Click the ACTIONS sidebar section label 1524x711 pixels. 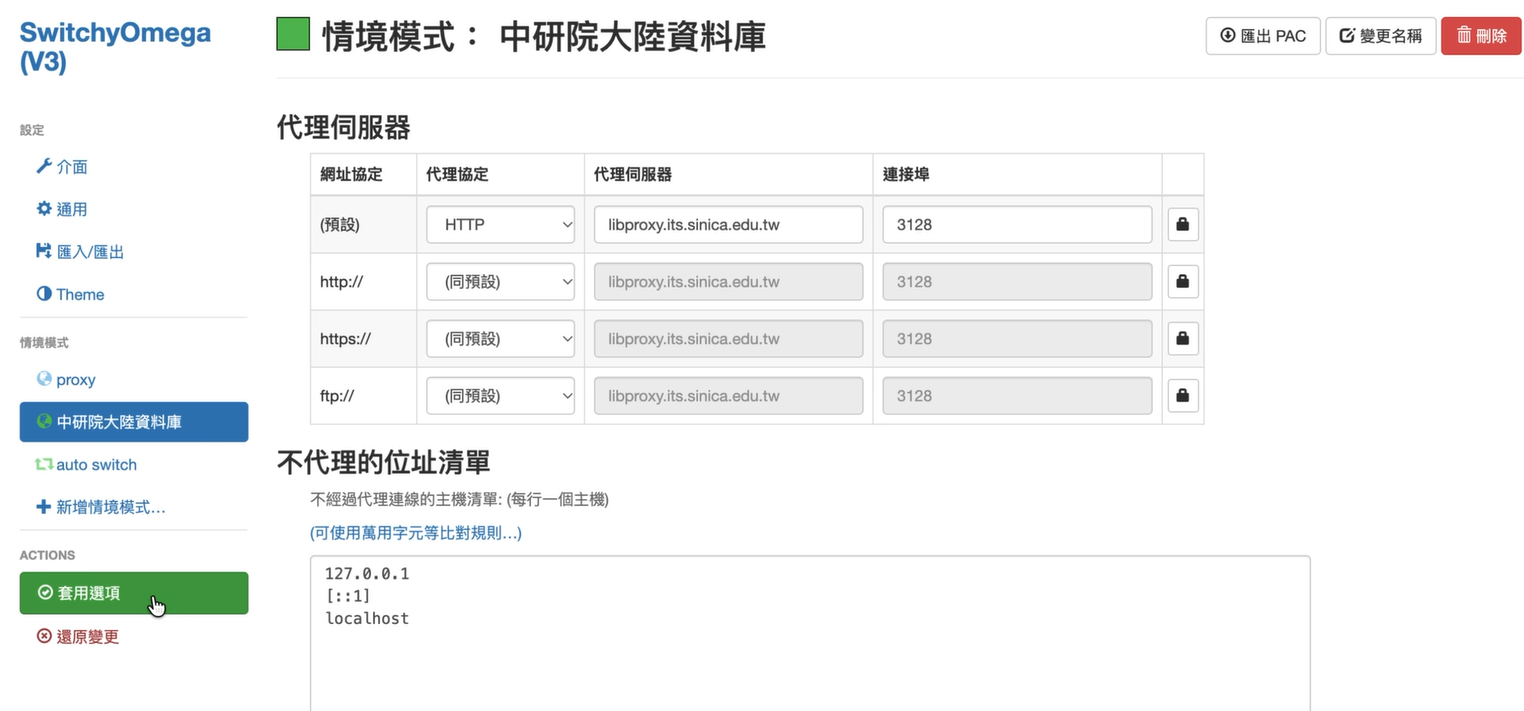coord(47,555)
